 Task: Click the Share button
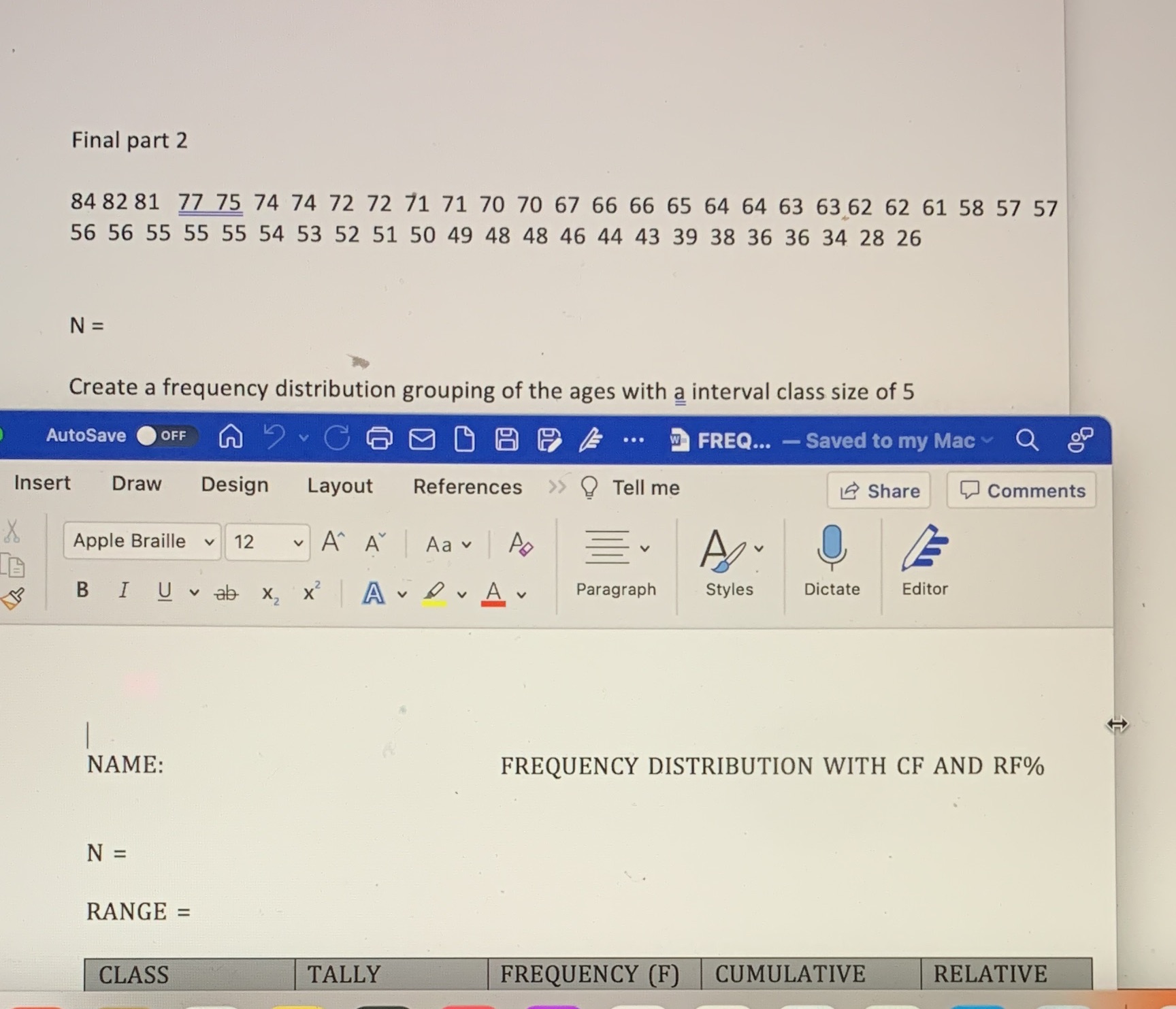pyautogui.click(x=879, y=491)
